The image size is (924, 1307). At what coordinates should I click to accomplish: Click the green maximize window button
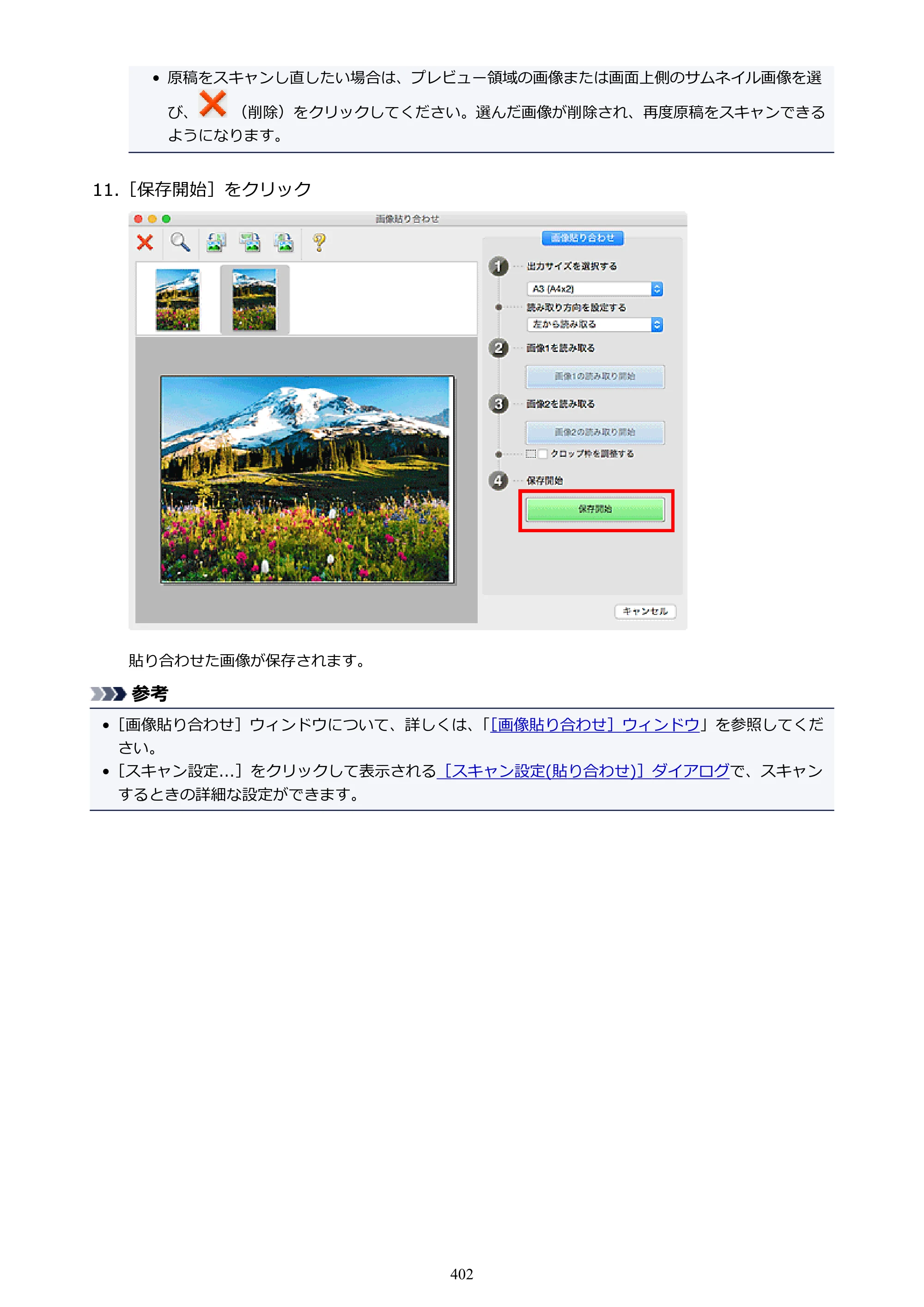(166, 219)
